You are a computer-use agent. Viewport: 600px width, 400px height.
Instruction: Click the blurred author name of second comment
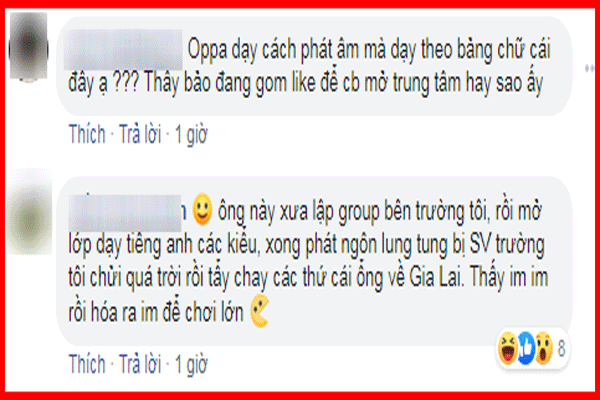coord(125,212)
